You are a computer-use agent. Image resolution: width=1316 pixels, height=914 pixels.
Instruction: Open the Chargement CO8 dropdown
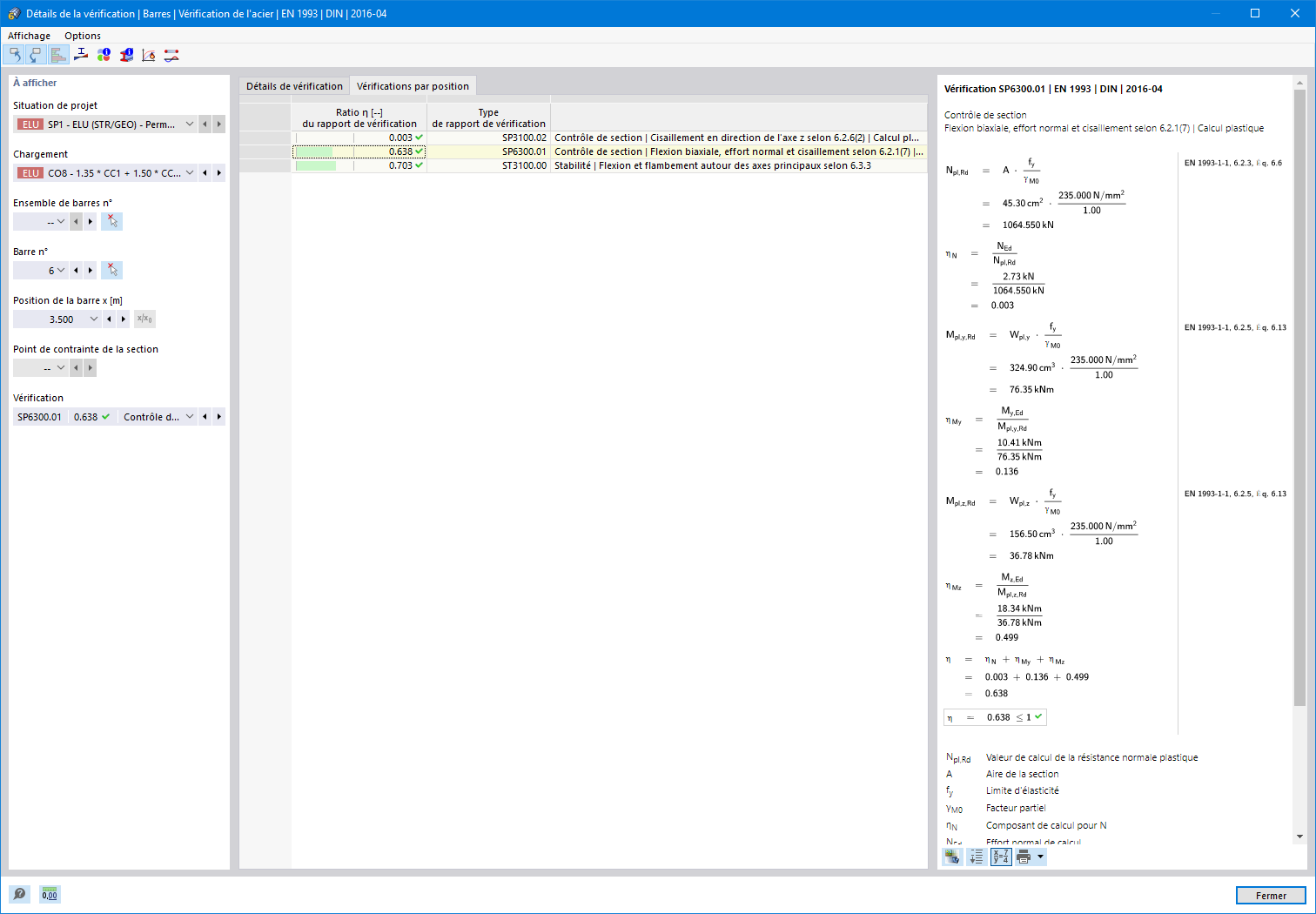click(x=190, y=173)
